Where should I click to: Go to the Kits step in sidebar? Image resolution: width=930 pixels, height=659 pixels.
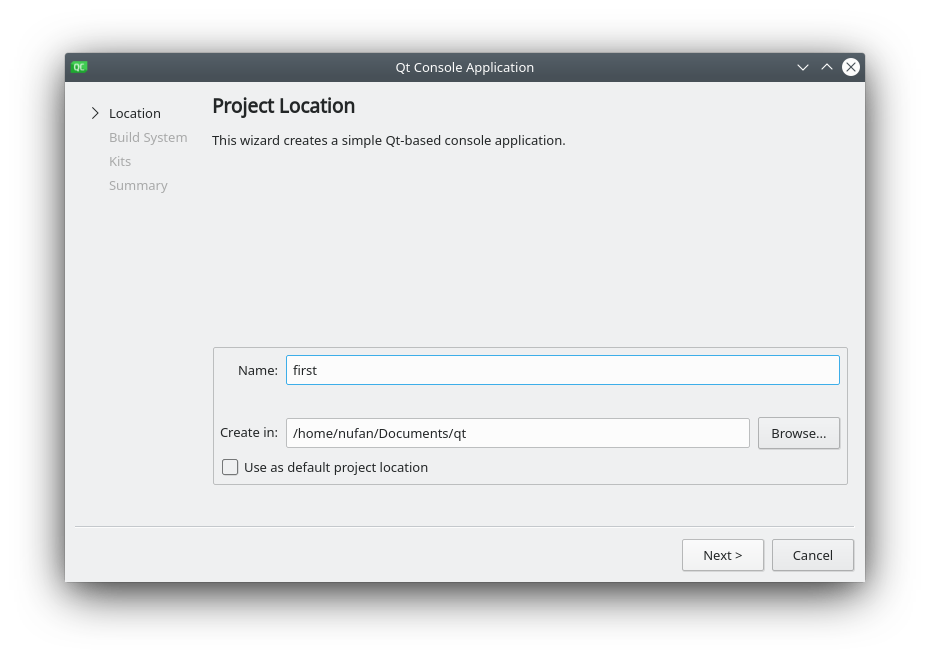[120, 161]
